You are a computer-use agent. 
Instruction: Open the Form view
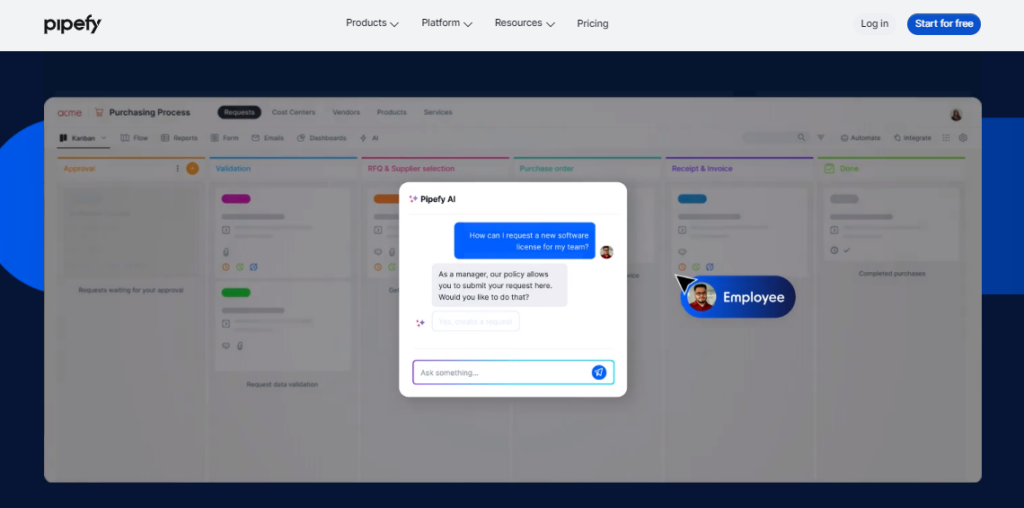click(x=225, y=138)
